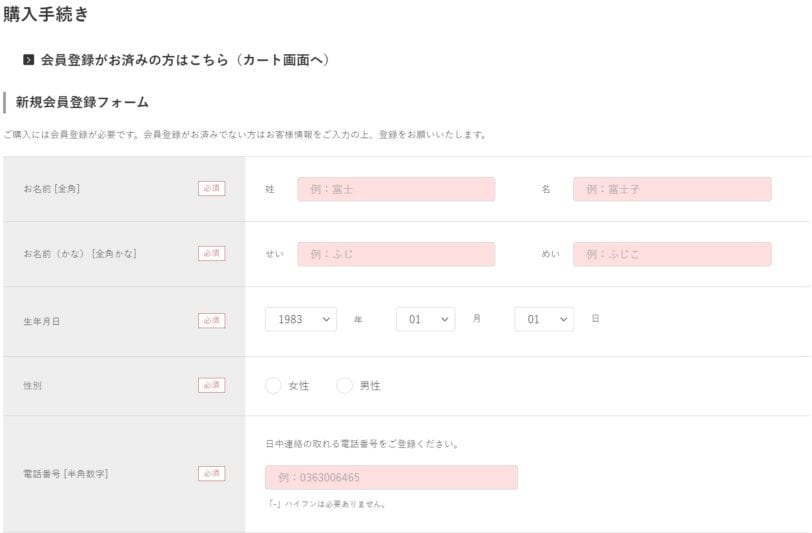812x533 pixels.
Task: Click the 日中連絡の取れる電話番号をご登録ください text
Action: point(362,444)
